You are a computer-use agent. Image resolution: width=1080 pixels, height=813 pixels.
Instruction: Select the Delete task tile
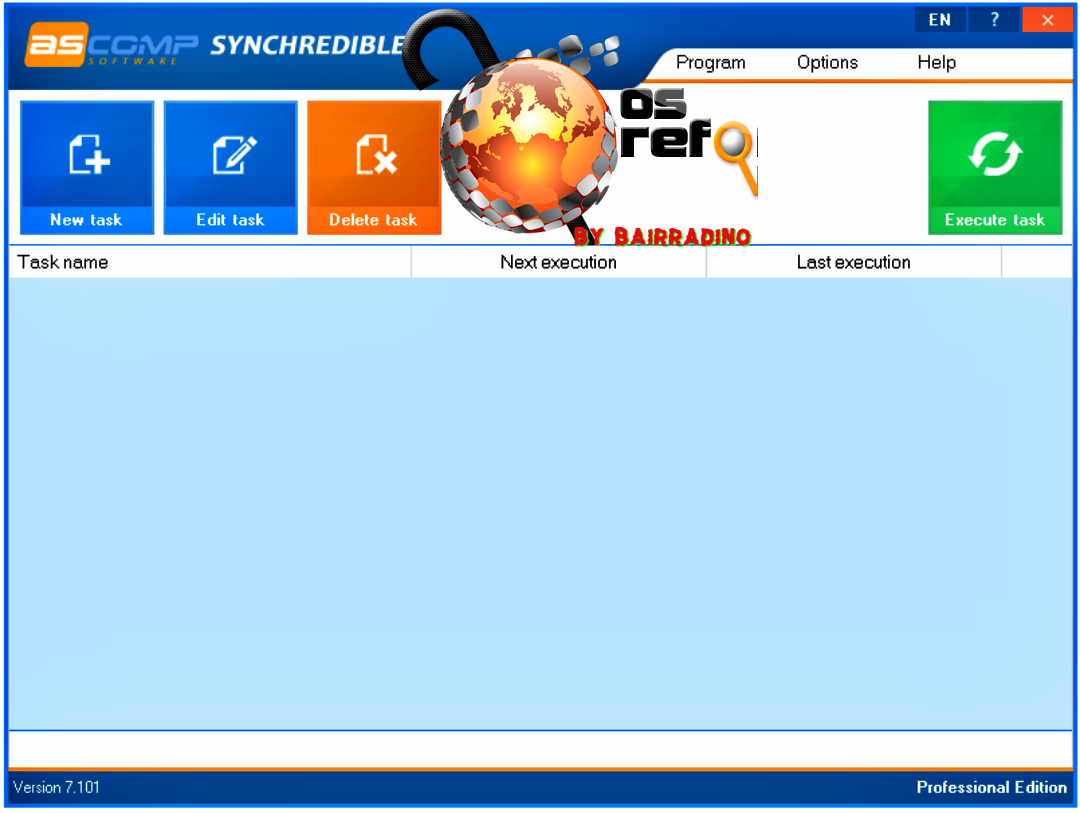374,167
